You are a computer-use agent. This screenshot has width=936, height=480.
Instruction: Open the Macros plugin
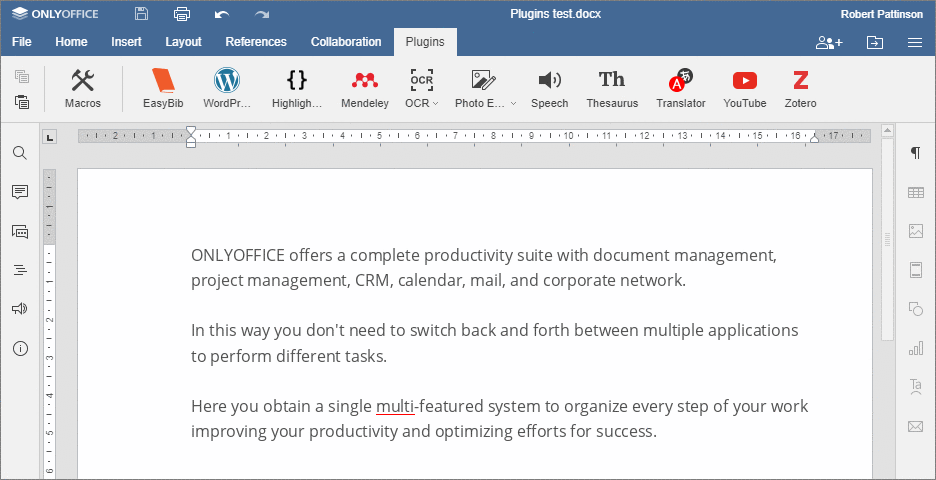pyautogui.click(x=83, y=89)
